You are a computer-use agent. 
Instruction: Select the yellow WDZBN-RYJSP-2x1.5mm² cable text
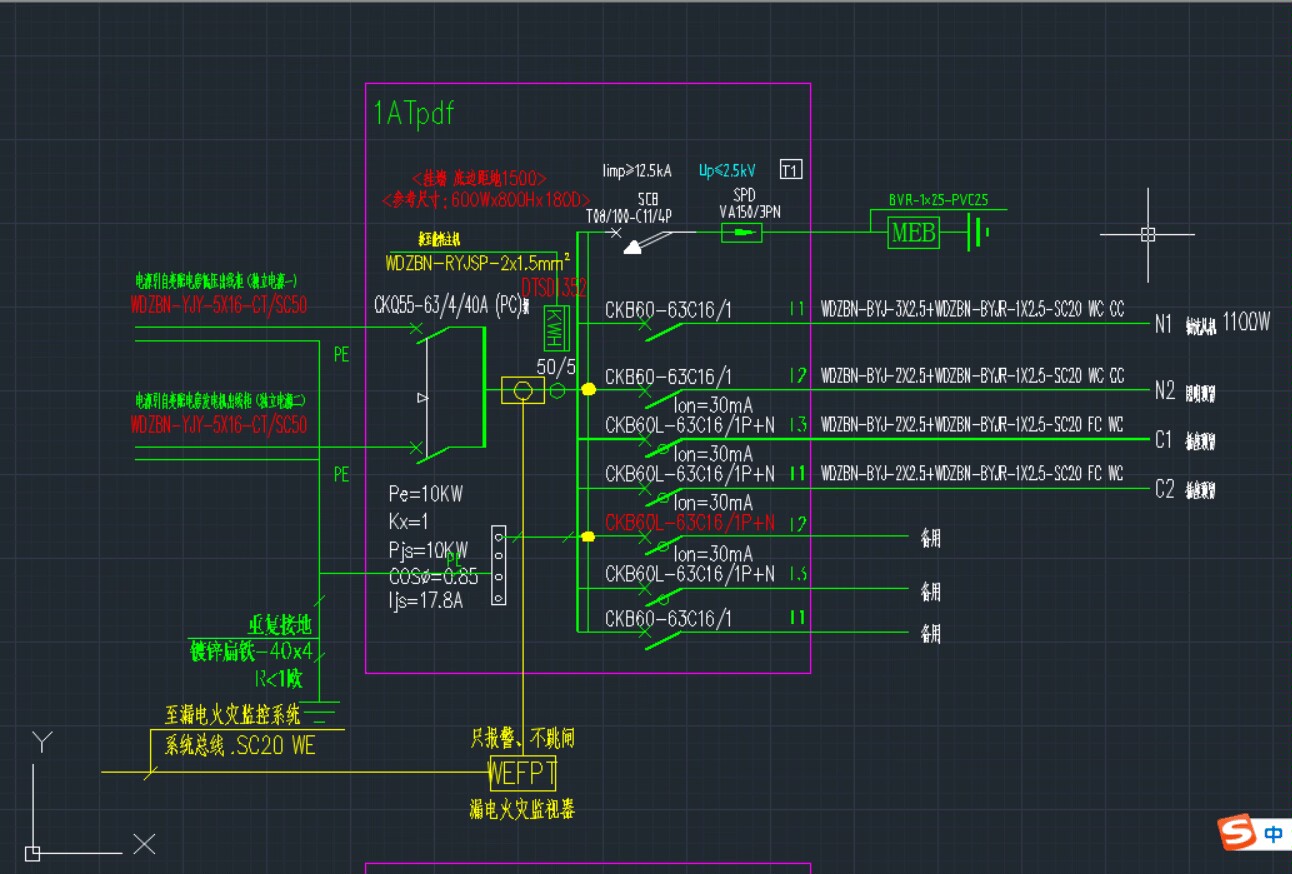(x=478, y=263)
